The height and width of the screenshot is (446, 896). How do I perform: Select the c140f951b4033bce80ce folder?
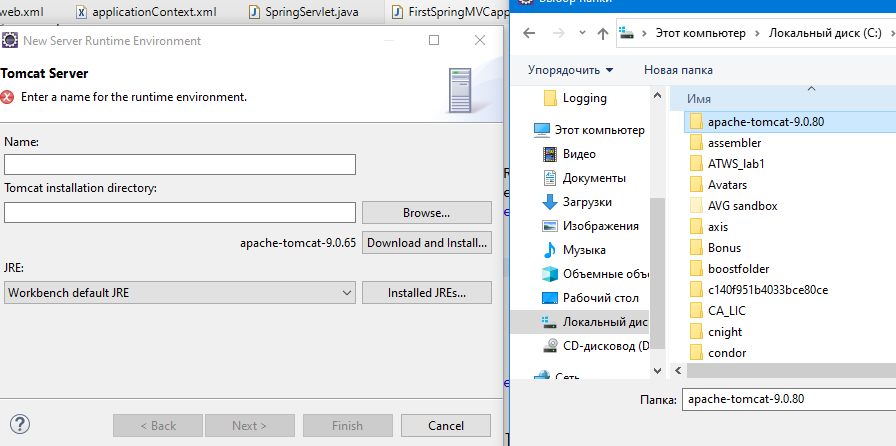tap(767, 290)
